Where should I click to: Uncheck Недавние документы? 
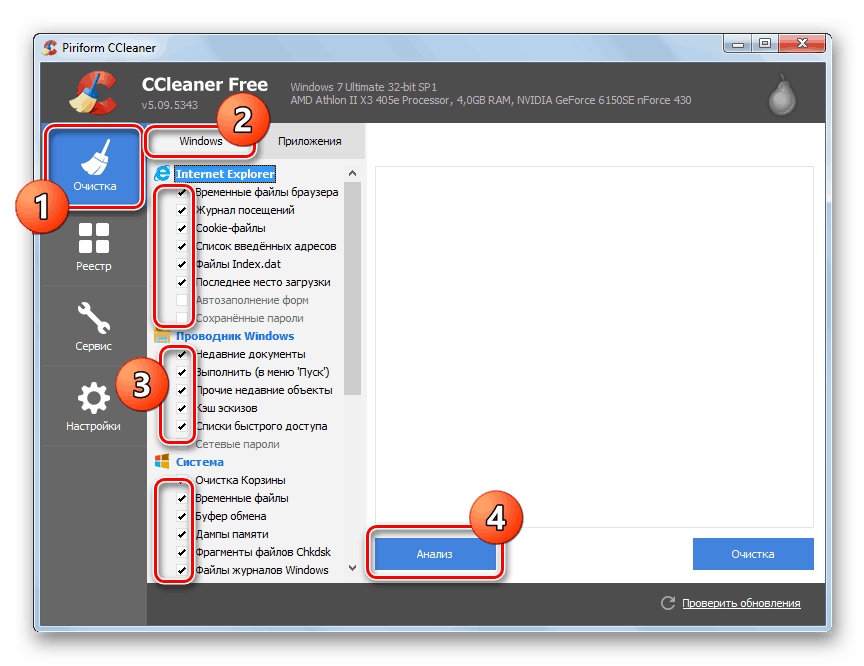pos(182,354)
